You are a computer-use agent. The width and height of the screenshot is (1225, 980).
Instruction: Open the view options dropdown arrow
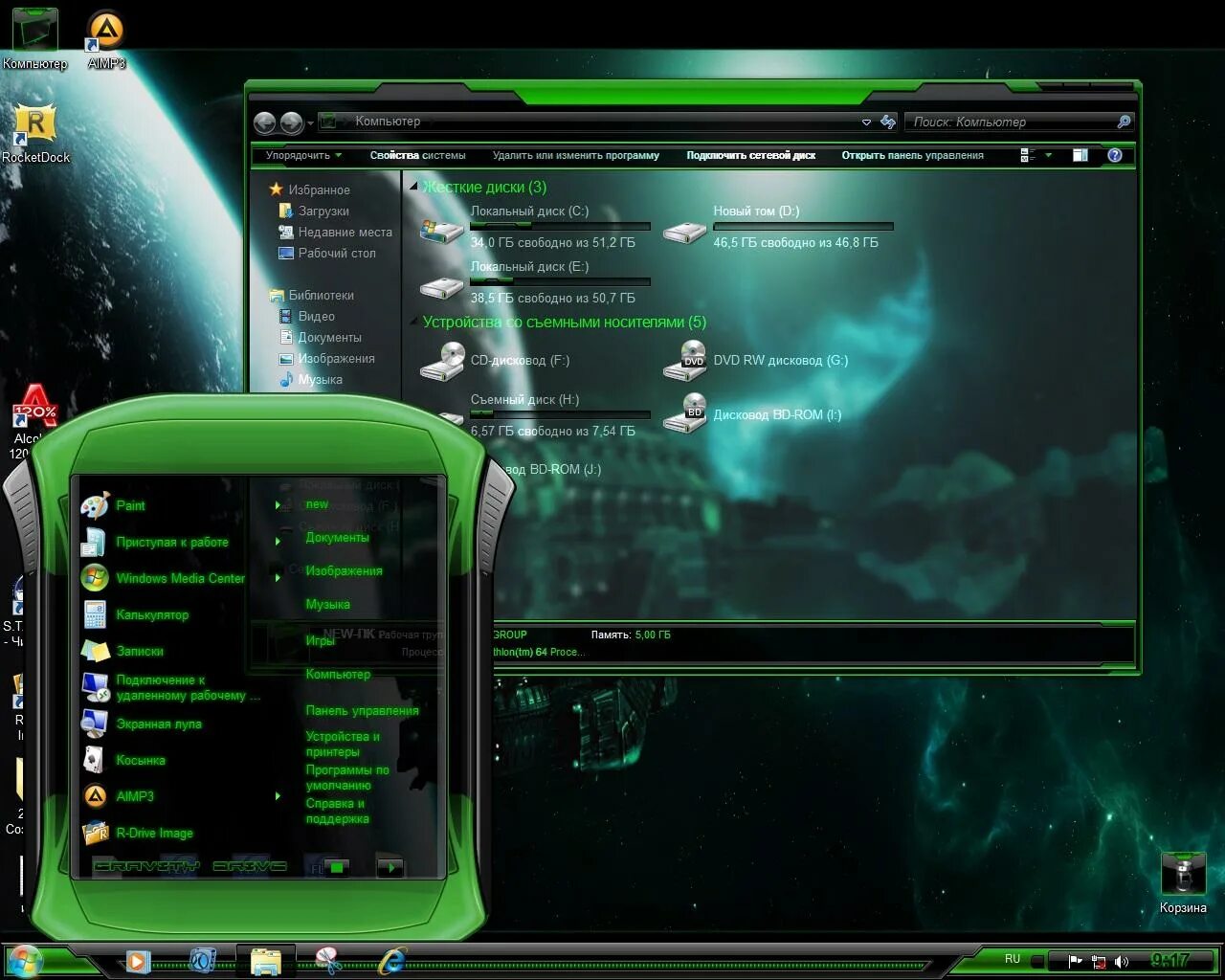(1049, 155)
